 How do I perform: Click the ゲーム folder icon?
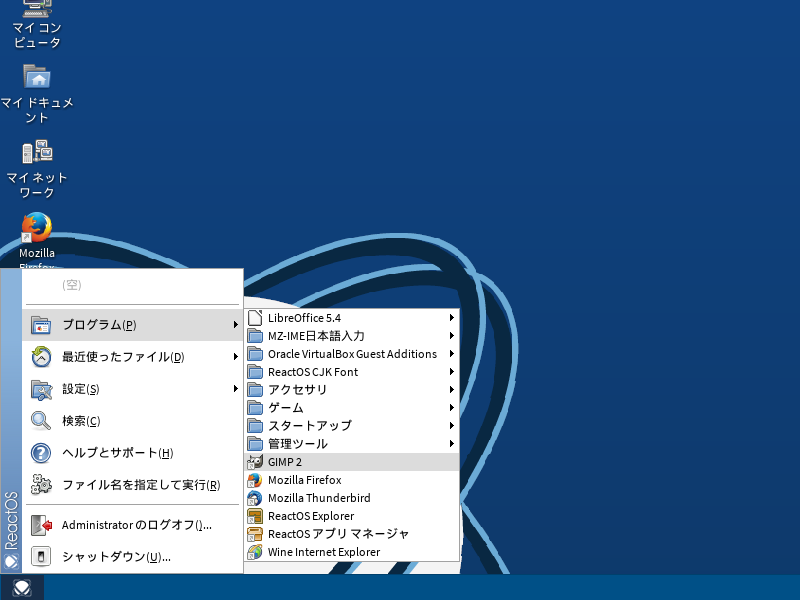pyautogui.click(x=255, y=408)
